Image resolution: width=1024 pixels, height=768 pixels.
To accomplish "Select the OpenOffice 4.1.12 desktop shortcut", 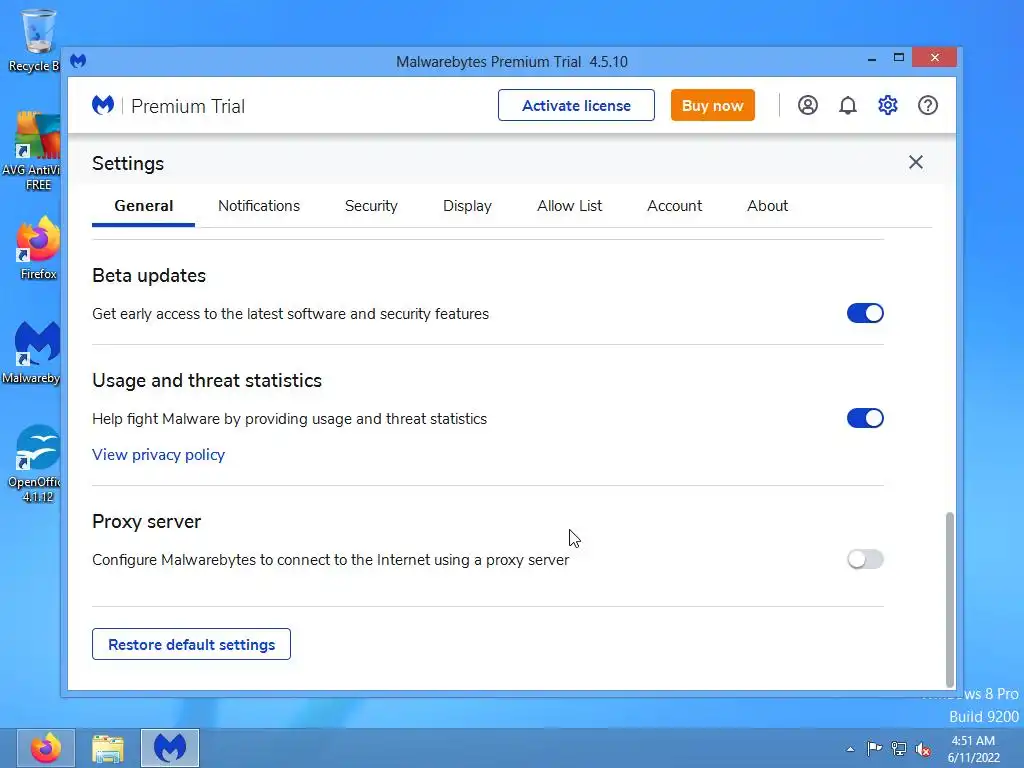I will click(34, 464).
